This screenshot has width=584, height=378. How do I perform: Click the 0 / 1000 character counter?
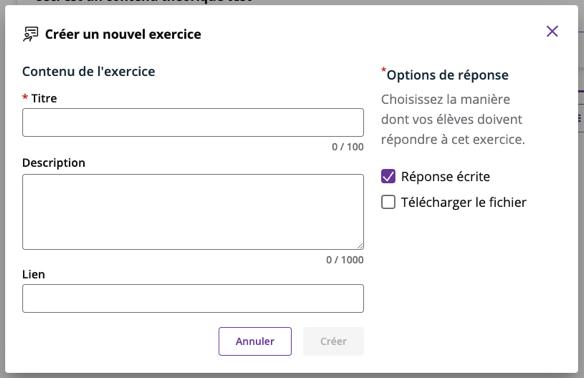click(345, 260)
